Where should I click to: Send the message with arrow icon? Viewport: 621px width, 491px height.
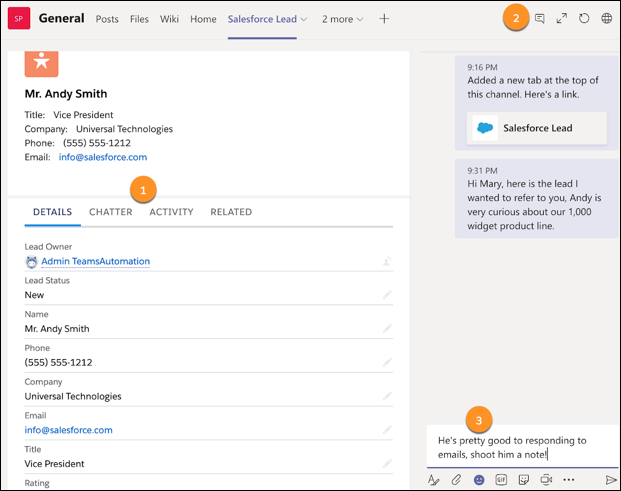pos(611,480)
